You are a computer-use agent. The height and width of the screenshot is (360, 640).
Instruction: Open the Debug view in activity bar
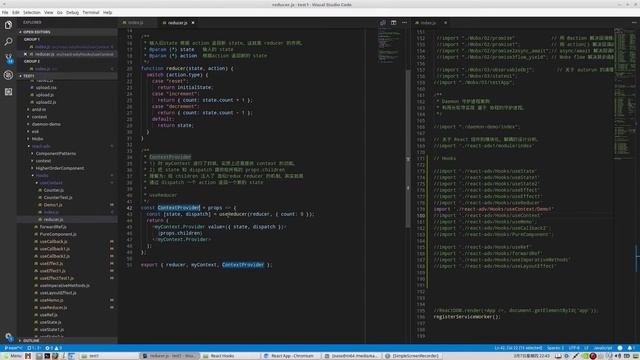coord(8,75)
